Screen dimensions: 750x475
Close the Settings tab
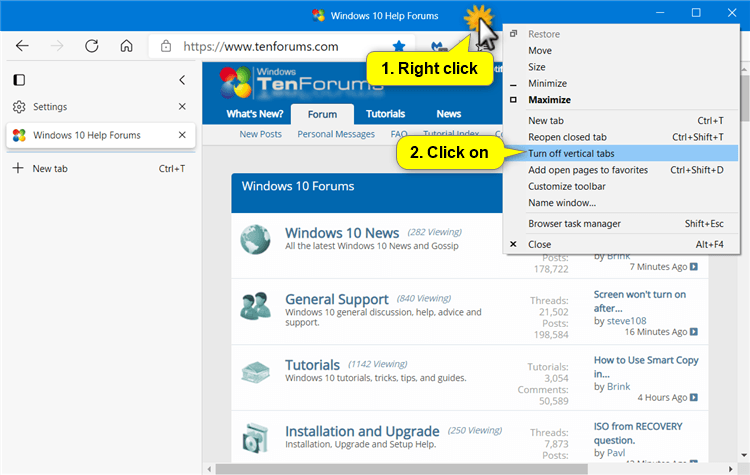point(182,106)
